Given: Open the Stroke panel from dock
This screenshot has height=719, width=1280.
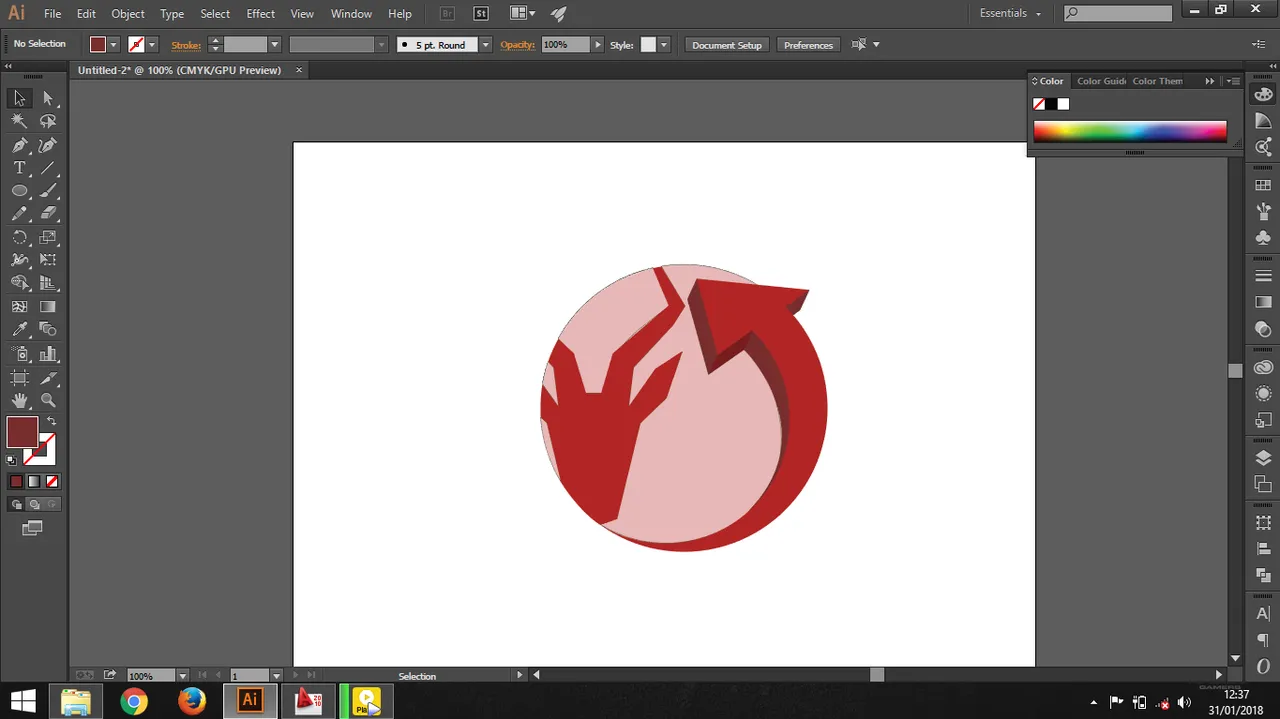Looking at the screenshot, I should point(1263,276).
